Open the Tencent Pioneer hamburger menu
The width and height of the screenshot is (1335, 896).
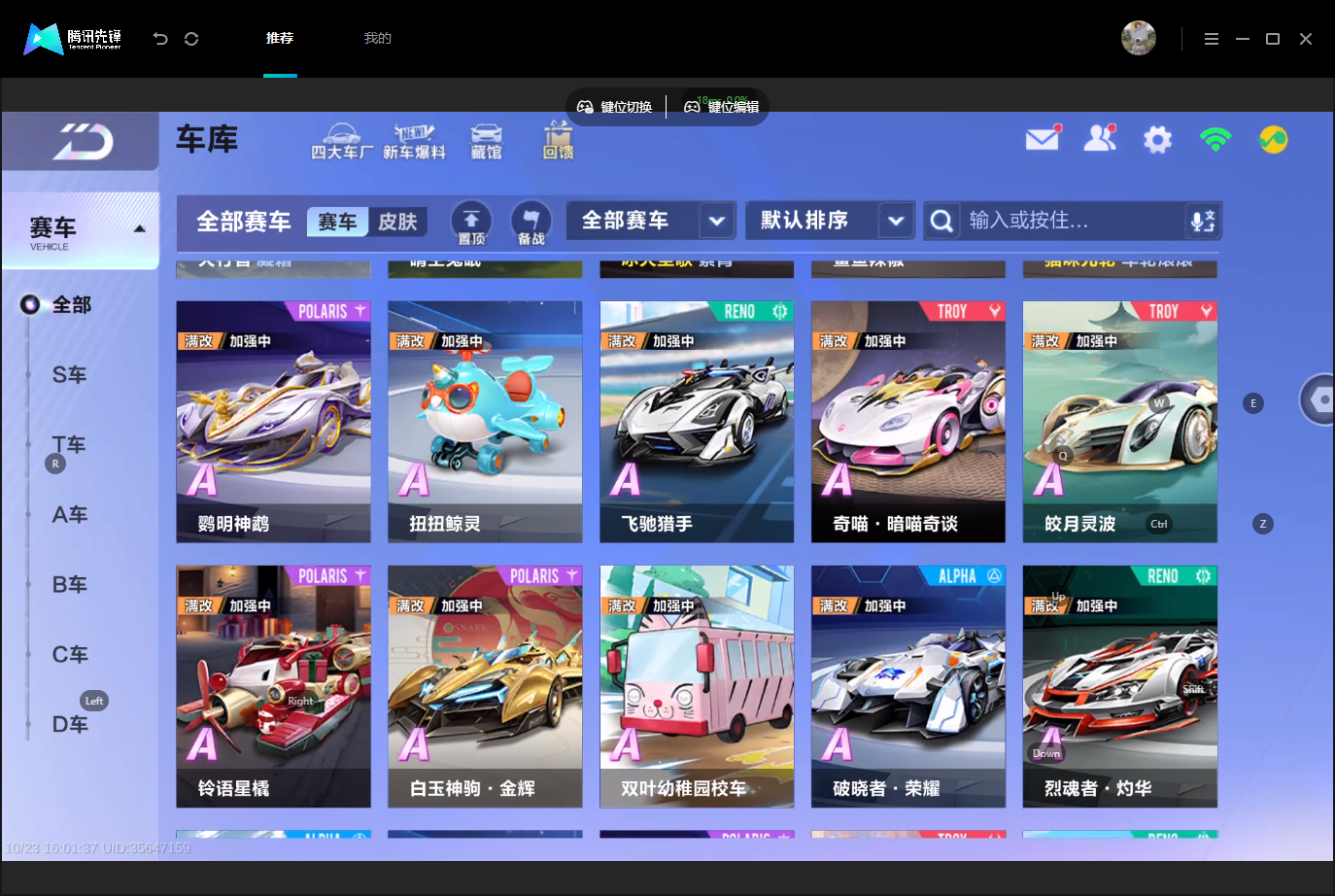point(1212,39)
